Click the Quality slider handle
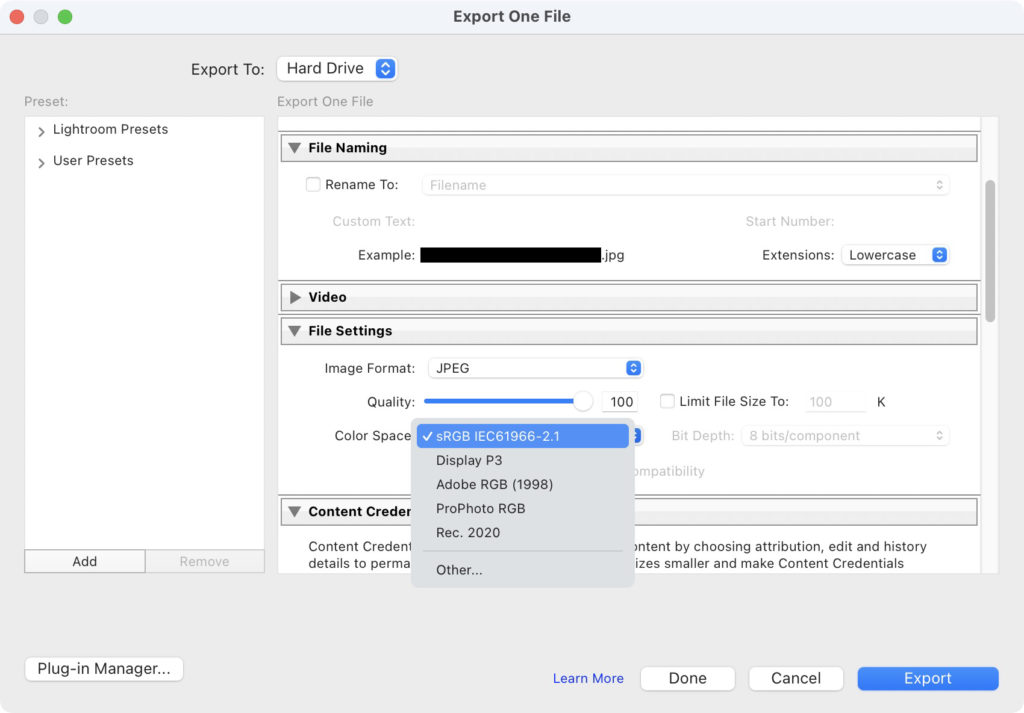Image resolution: width=1024 pixels, height=713 pixels. click(583, 401)
